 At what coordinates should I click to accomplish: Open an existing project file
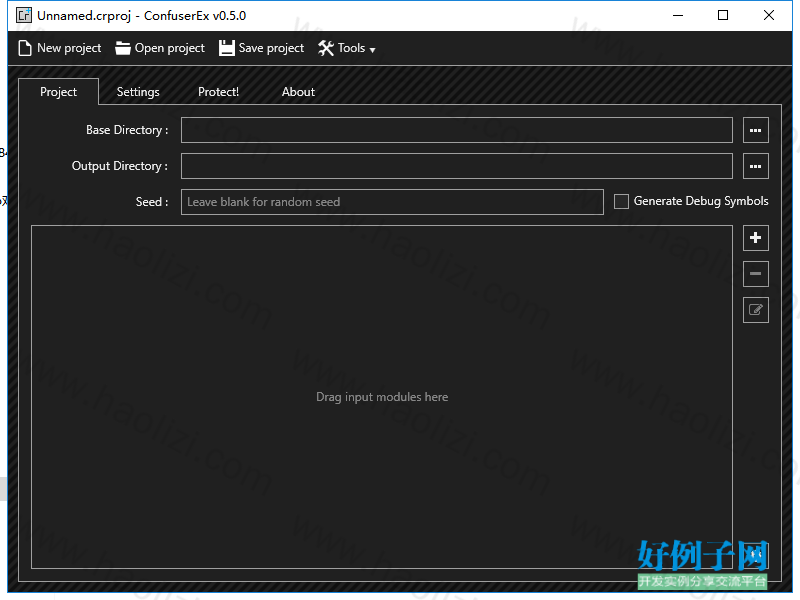point(160,48)
